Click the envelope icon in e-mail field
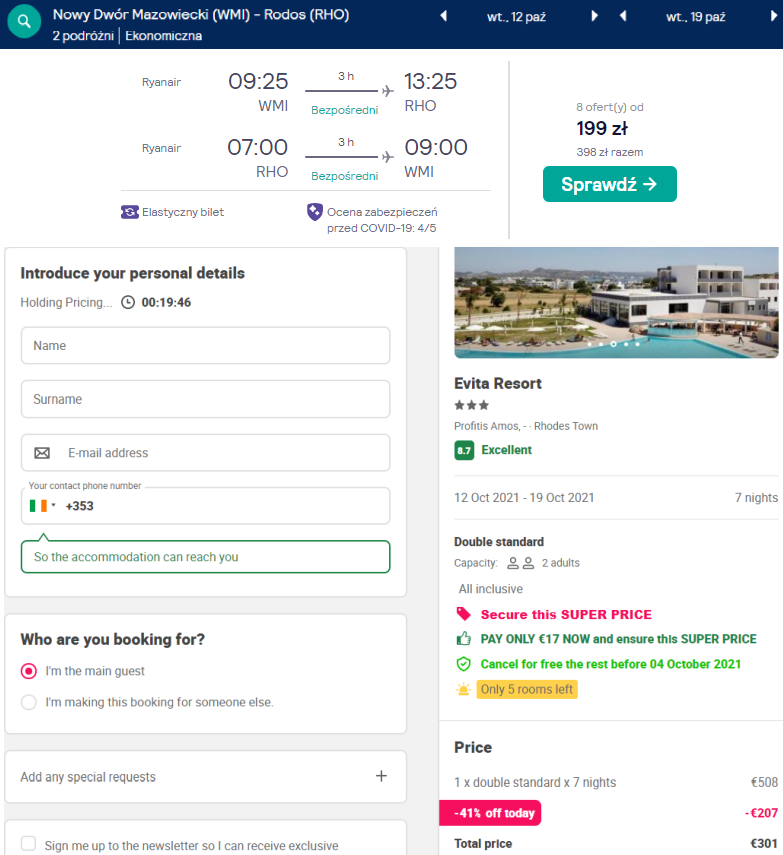This screenshot has width=783, height=855. (x=42, y=453)
